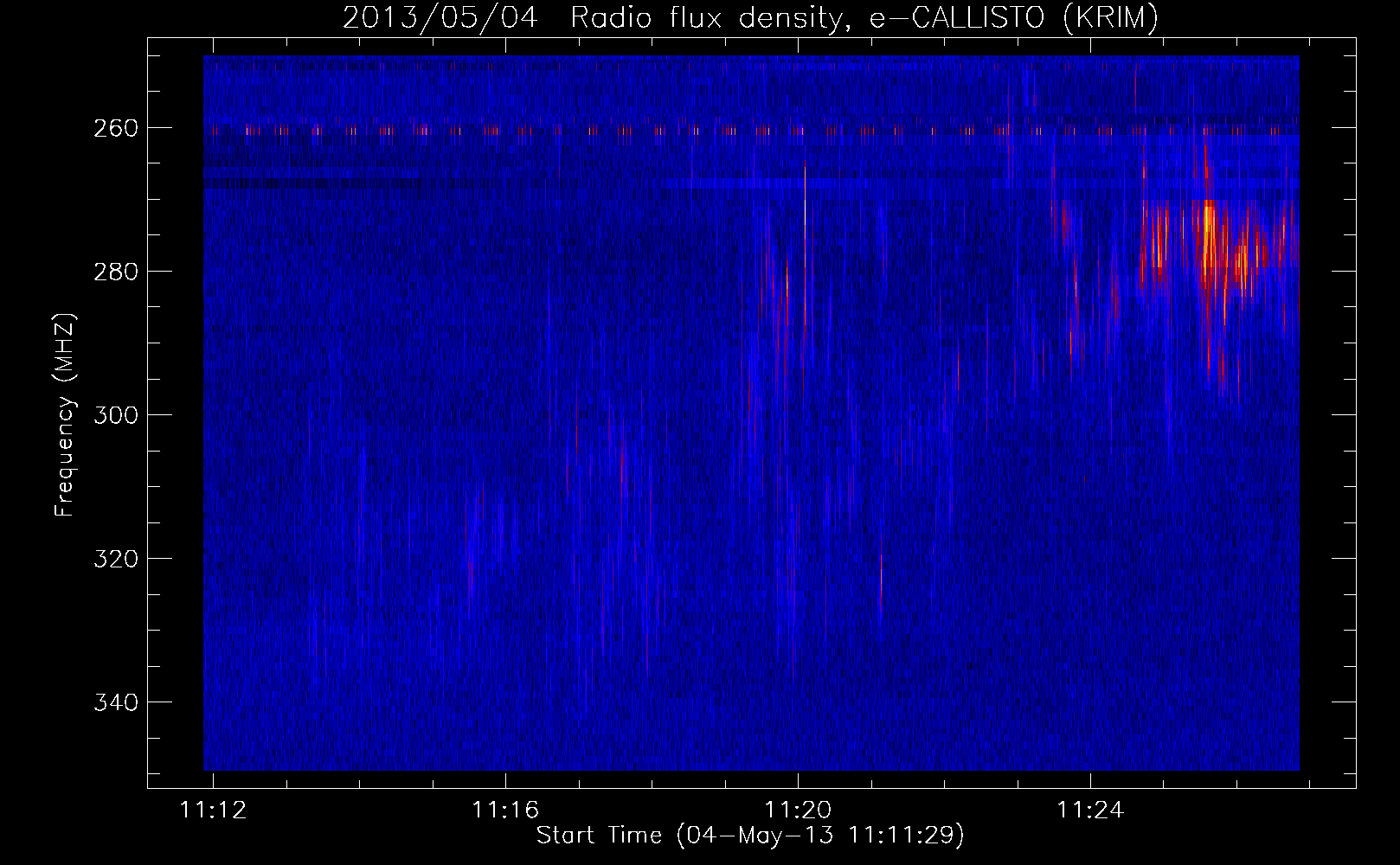Screen dimensions: 1400x865
Task: Click the 11:24 time tick label
Action: point(1090,810)
